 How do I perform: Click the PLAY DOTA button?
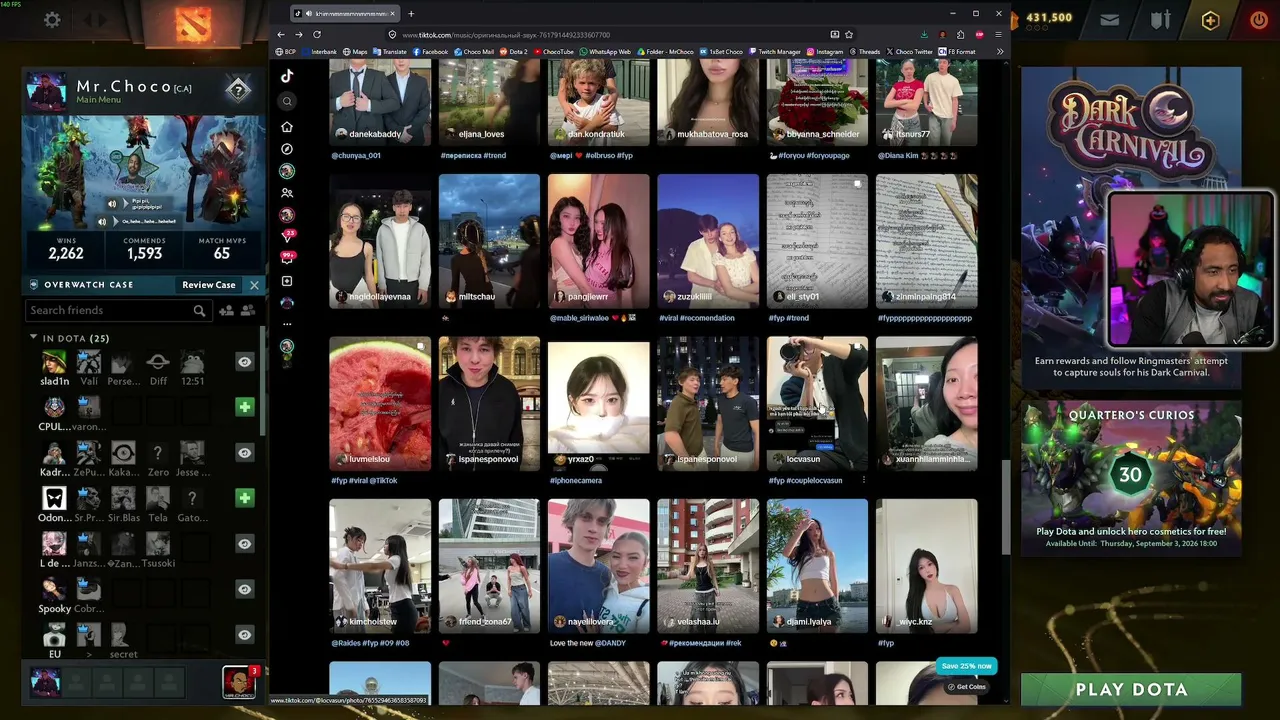[x=1131, y=689]
